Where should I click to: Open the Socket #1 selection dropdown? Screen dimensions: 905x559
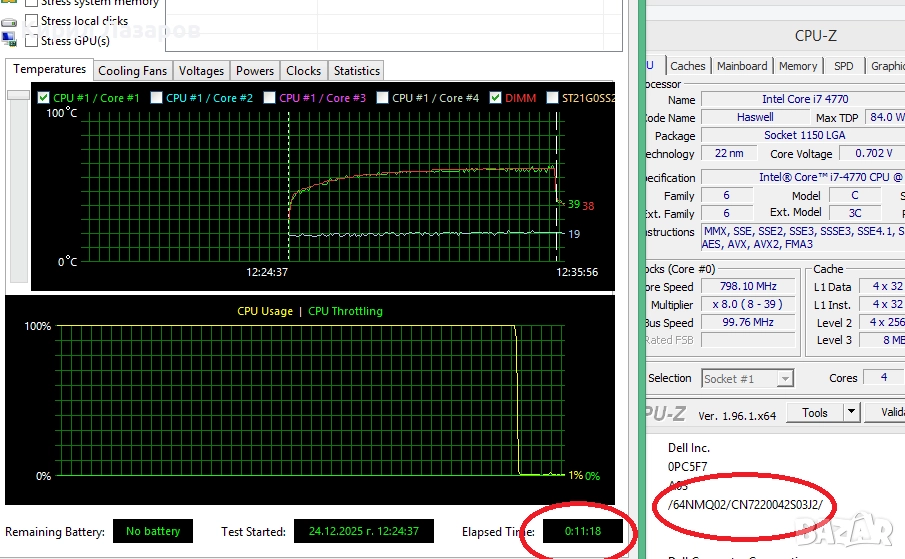click(784, 378)
